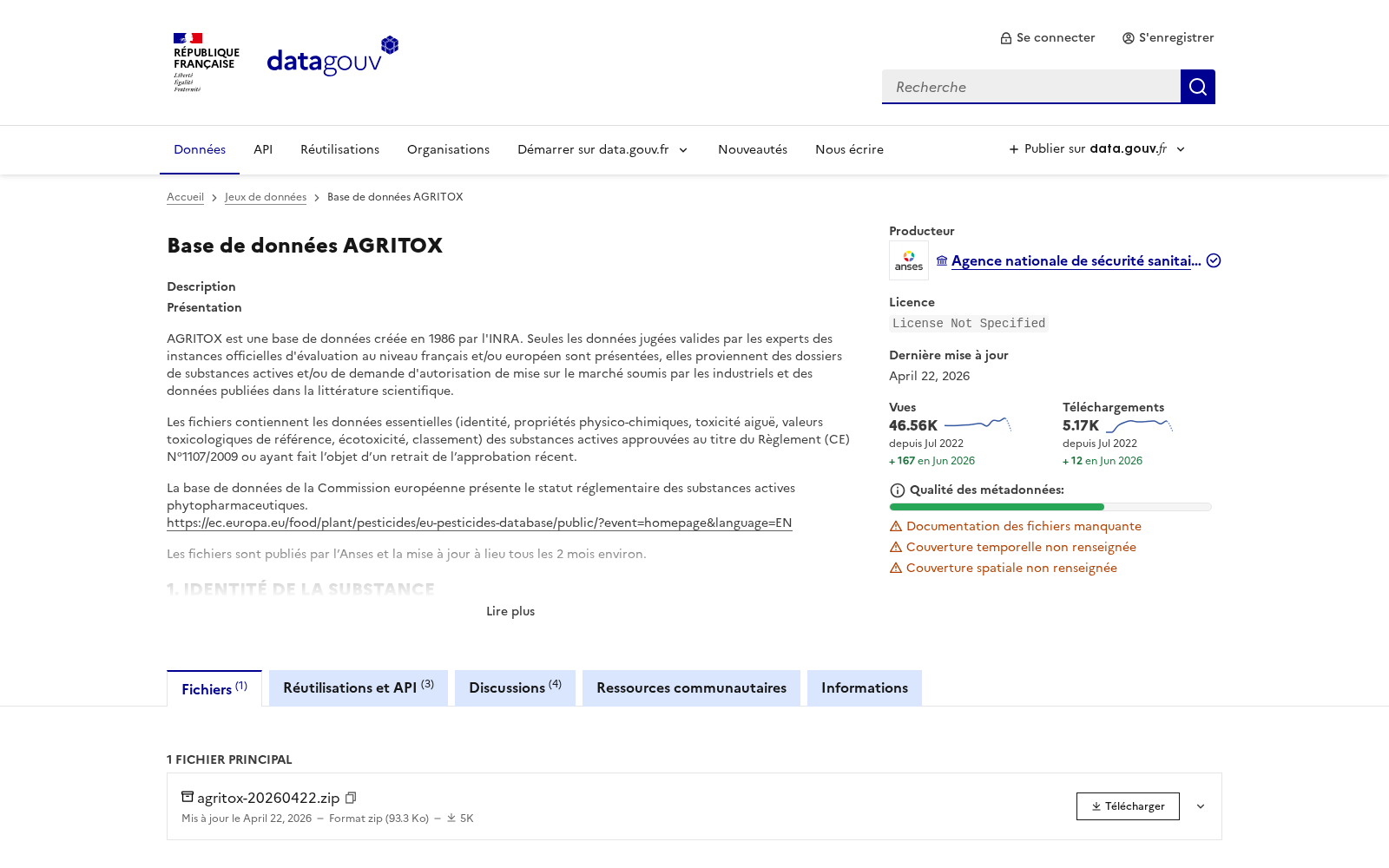
Task: Click the certified checkmark badge next to Agence nationale
Action: point(1214,260)
